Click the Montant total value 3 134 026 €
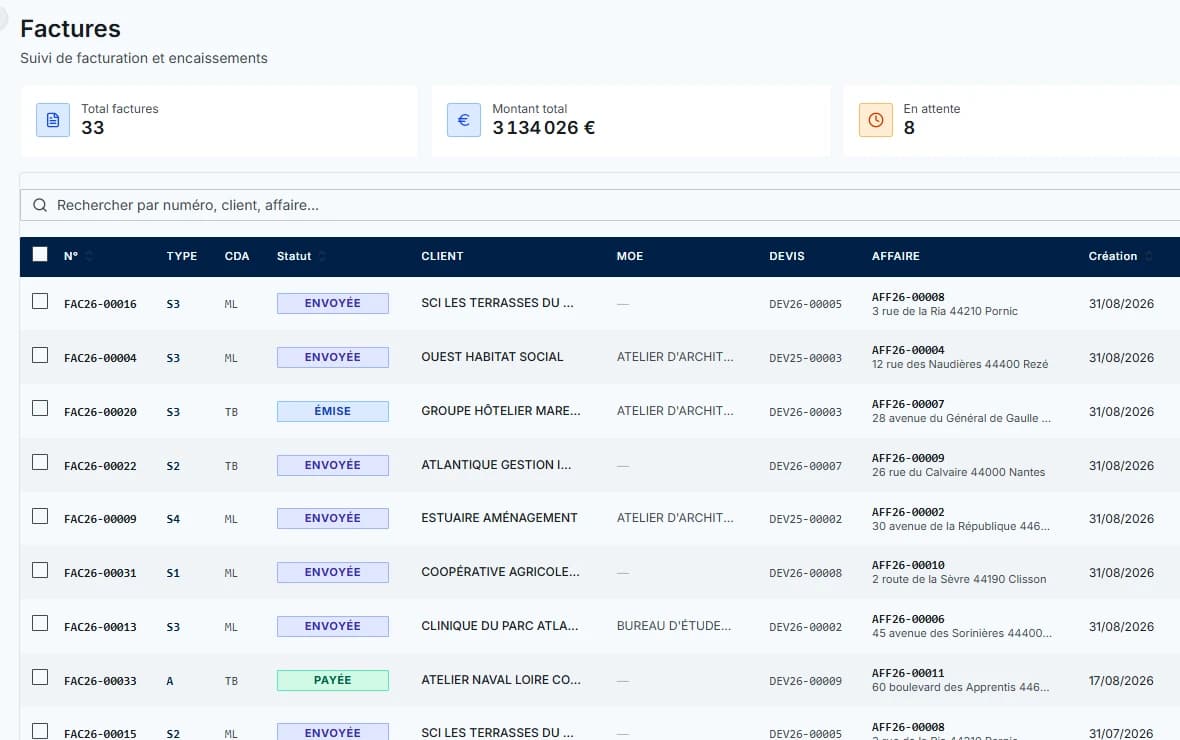Screen dimensions: 1180x740 pyautogui.click(x=543, y=128)
